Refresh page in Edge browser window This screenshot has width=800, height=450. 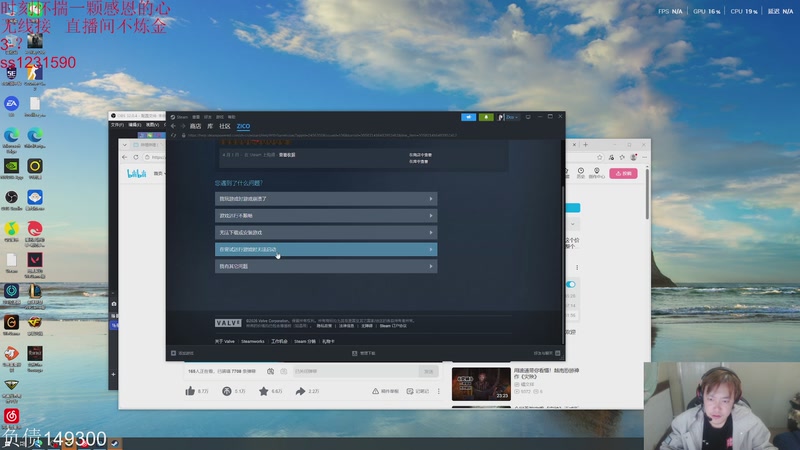[x=136, y=157]
